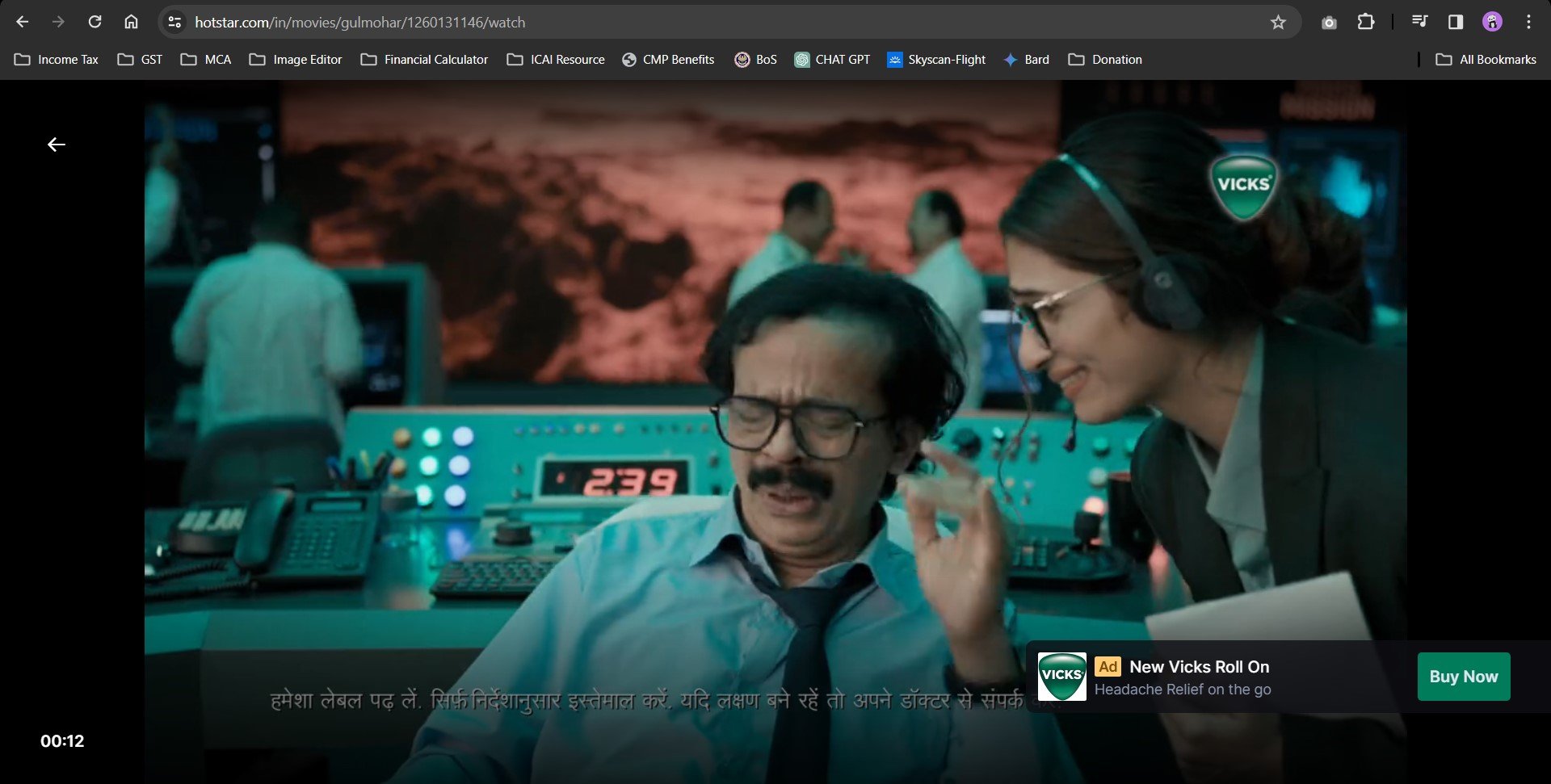Open the Chrome profile avatar
The height and width of the screenshot is (784, 1551).
point(1492,22)
